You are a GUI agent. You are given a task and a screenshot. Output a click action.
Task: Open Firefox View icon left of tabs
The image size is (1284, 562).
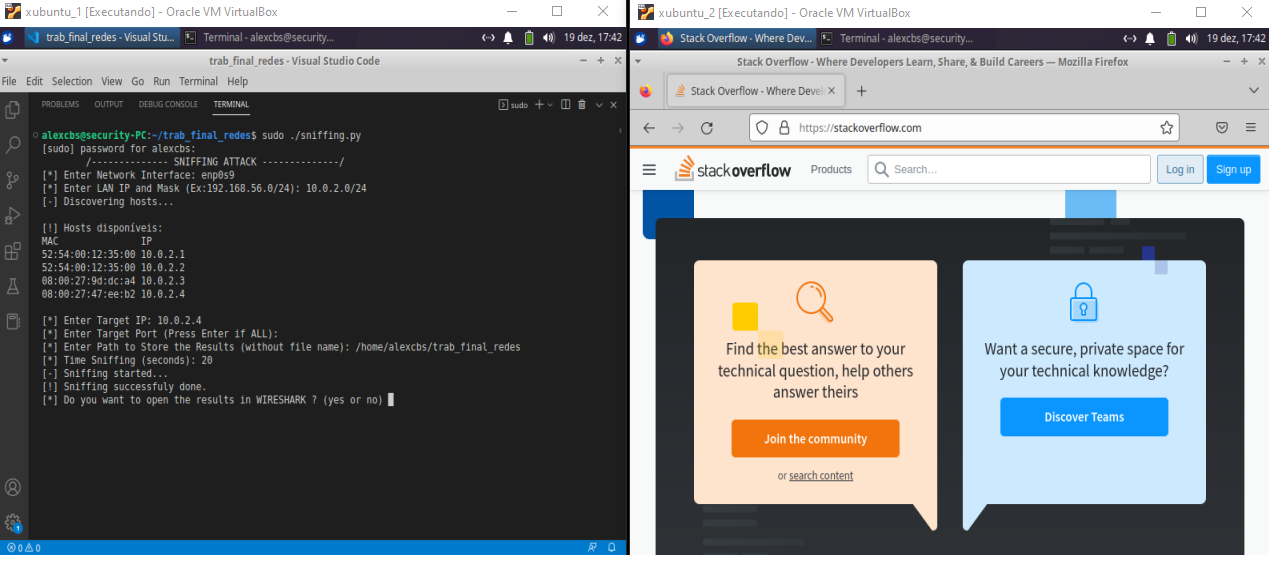point(645,90)
